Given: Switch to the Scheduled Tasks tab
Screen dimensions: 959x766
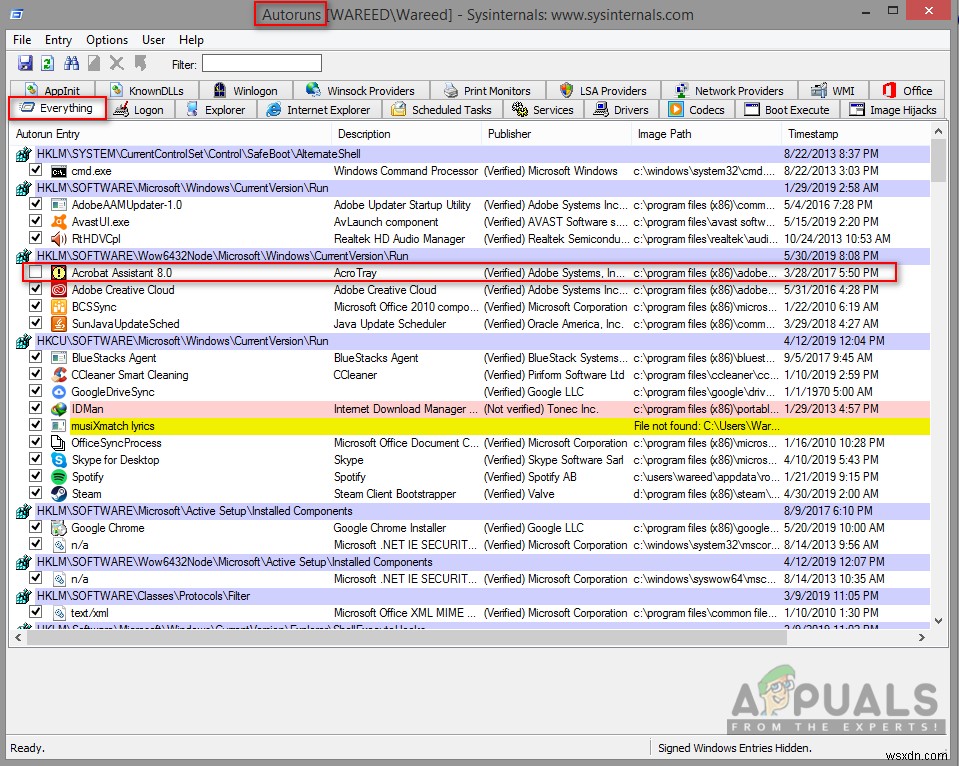Looking at the screenshot, I should 442,110.
